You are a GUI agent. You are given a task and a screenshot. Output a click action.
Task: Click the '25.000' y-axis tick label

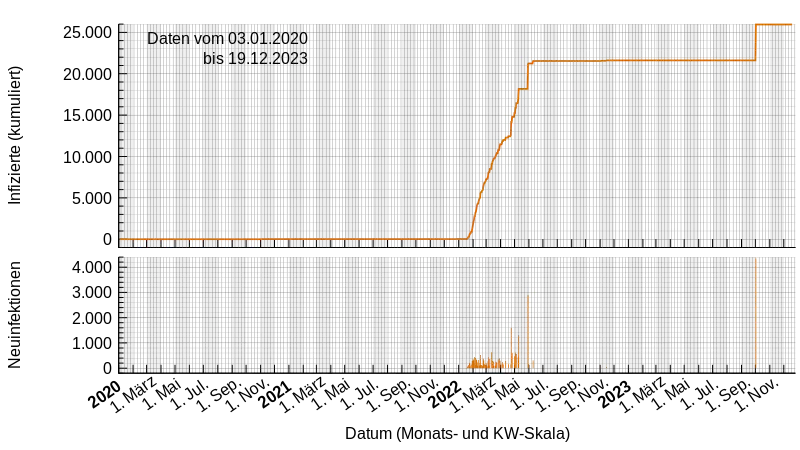tap(87, 33)
